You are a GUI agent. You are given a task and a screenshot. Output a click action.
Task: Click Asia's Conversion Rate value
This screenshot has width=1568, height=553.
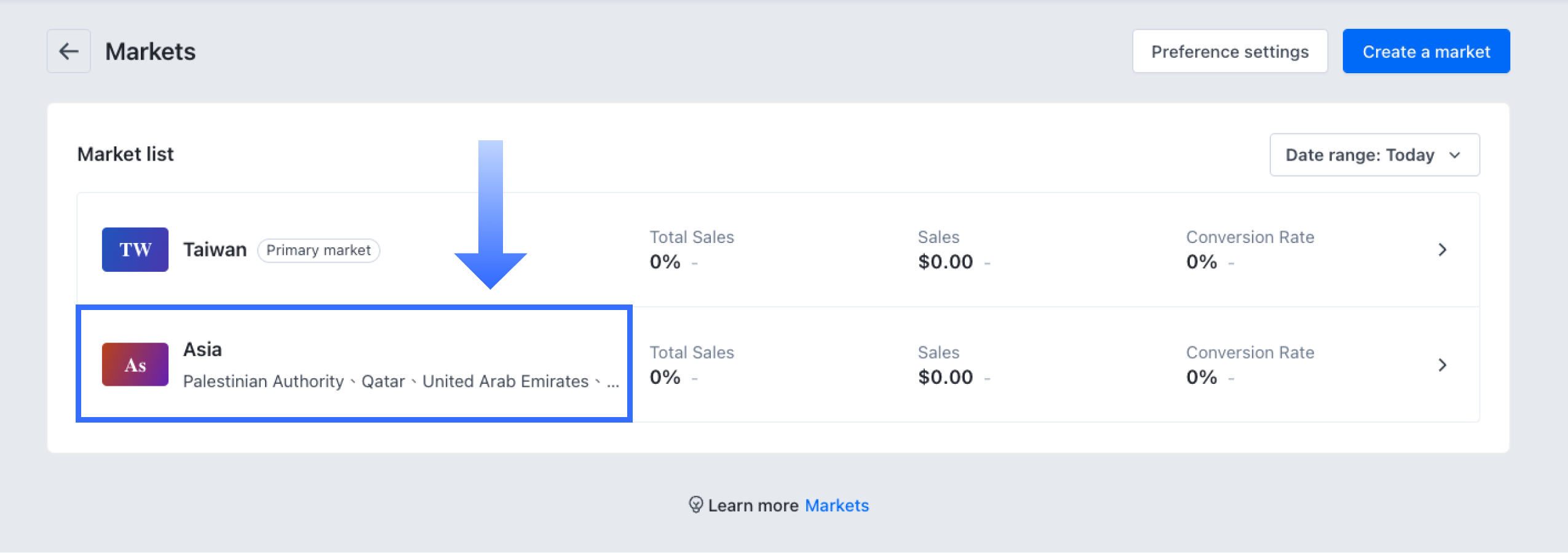[1202, 377]
